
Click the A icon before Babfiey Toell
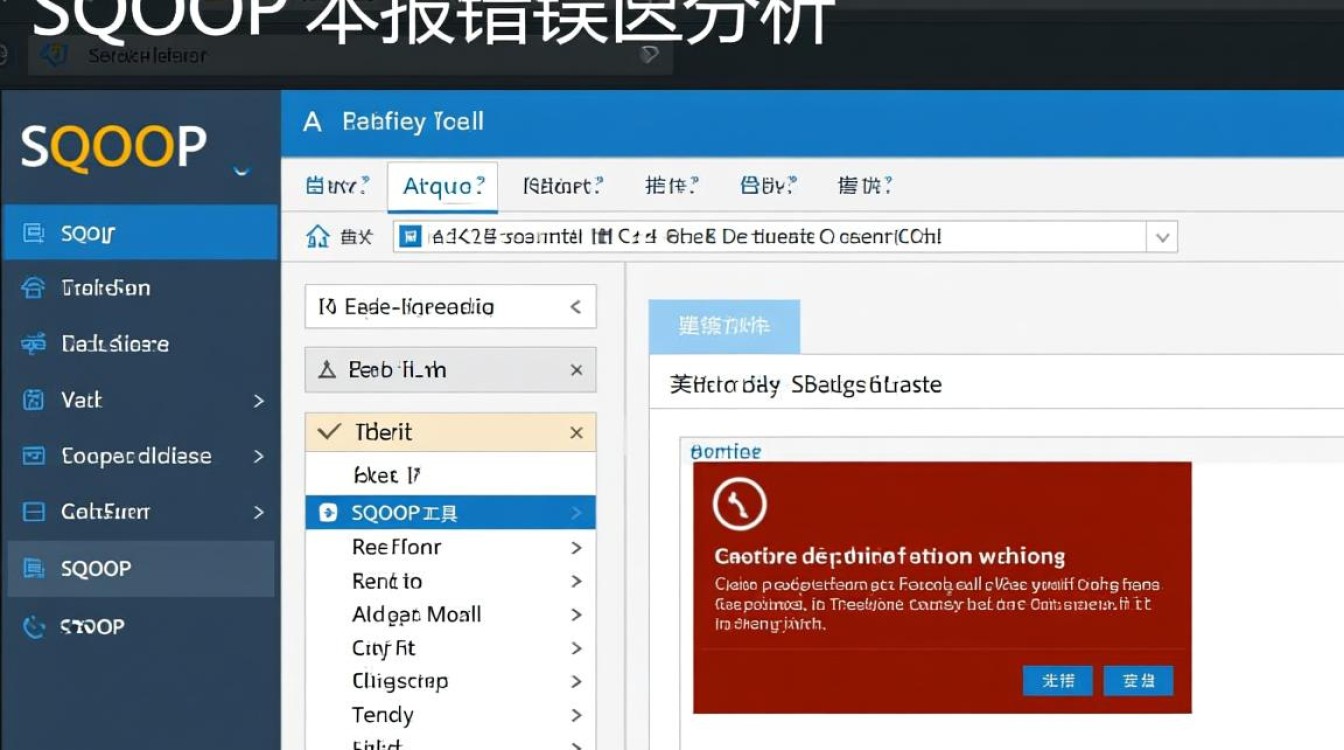tap(312, 122)
